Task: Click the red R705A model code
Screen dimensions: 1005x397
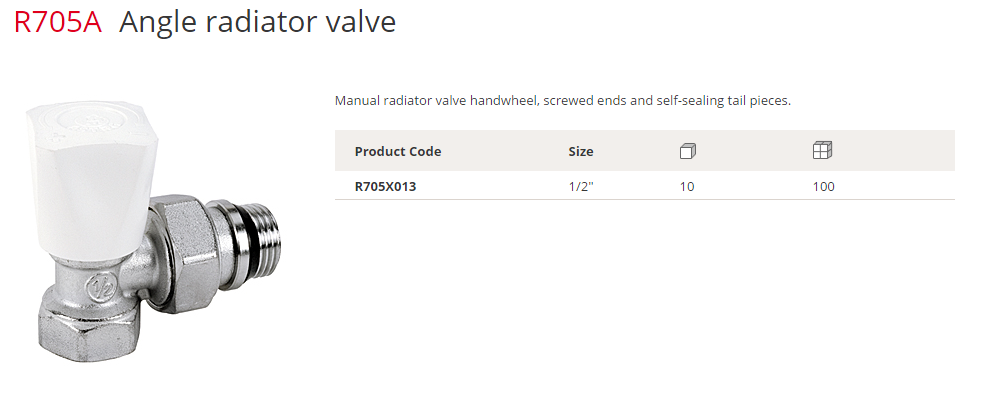Action: (58, 22)
